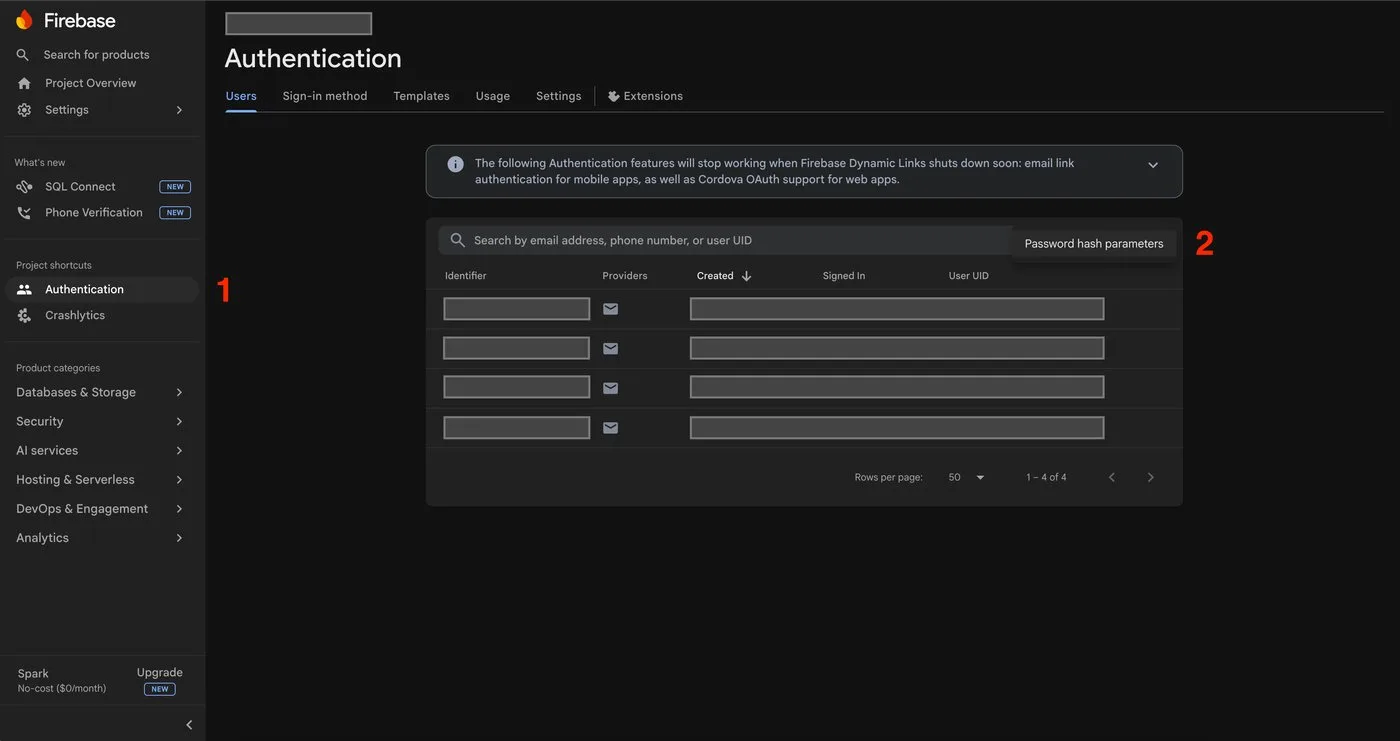Collapse the sidebar with the chevron
The width and height of the screenshot is (1400, 741).
click(x=189, y=725)
